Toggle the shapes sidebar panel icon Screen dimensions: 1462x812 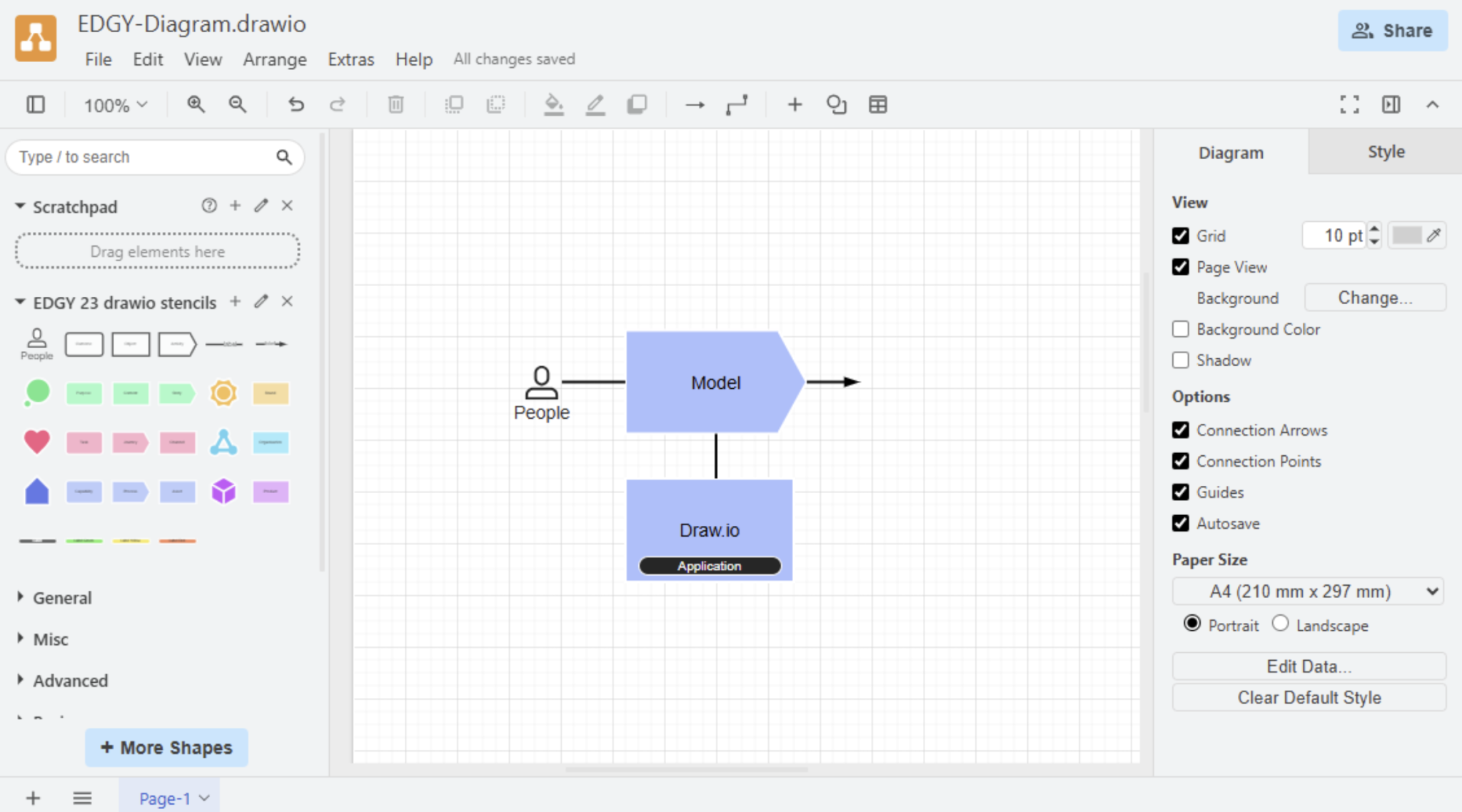(36, 105)
